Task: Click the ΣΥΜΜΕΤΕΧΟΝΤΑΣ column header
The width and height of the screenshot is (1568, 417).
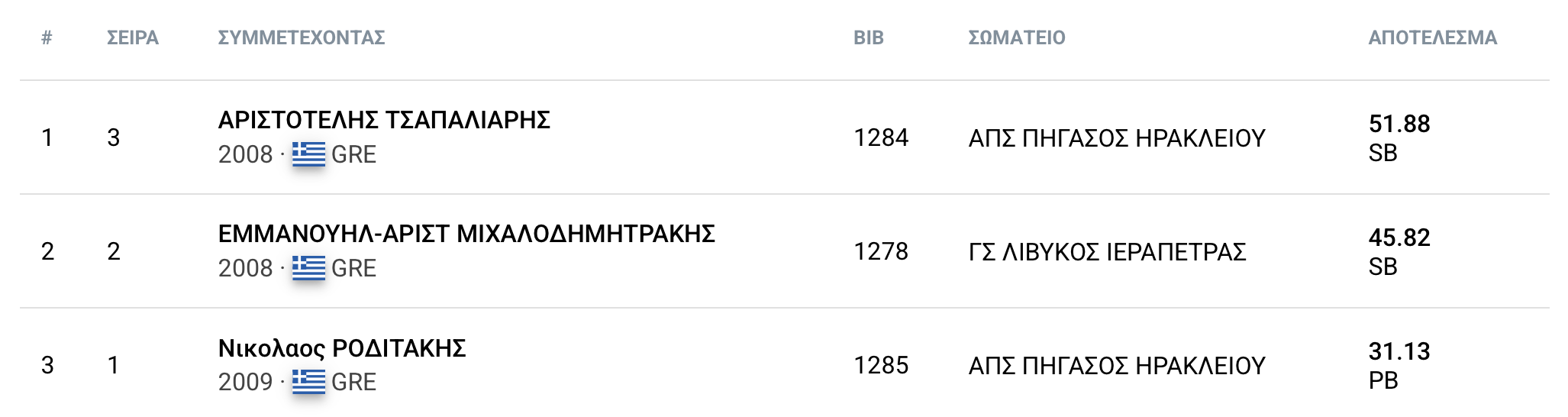Action: pos(302,37)
